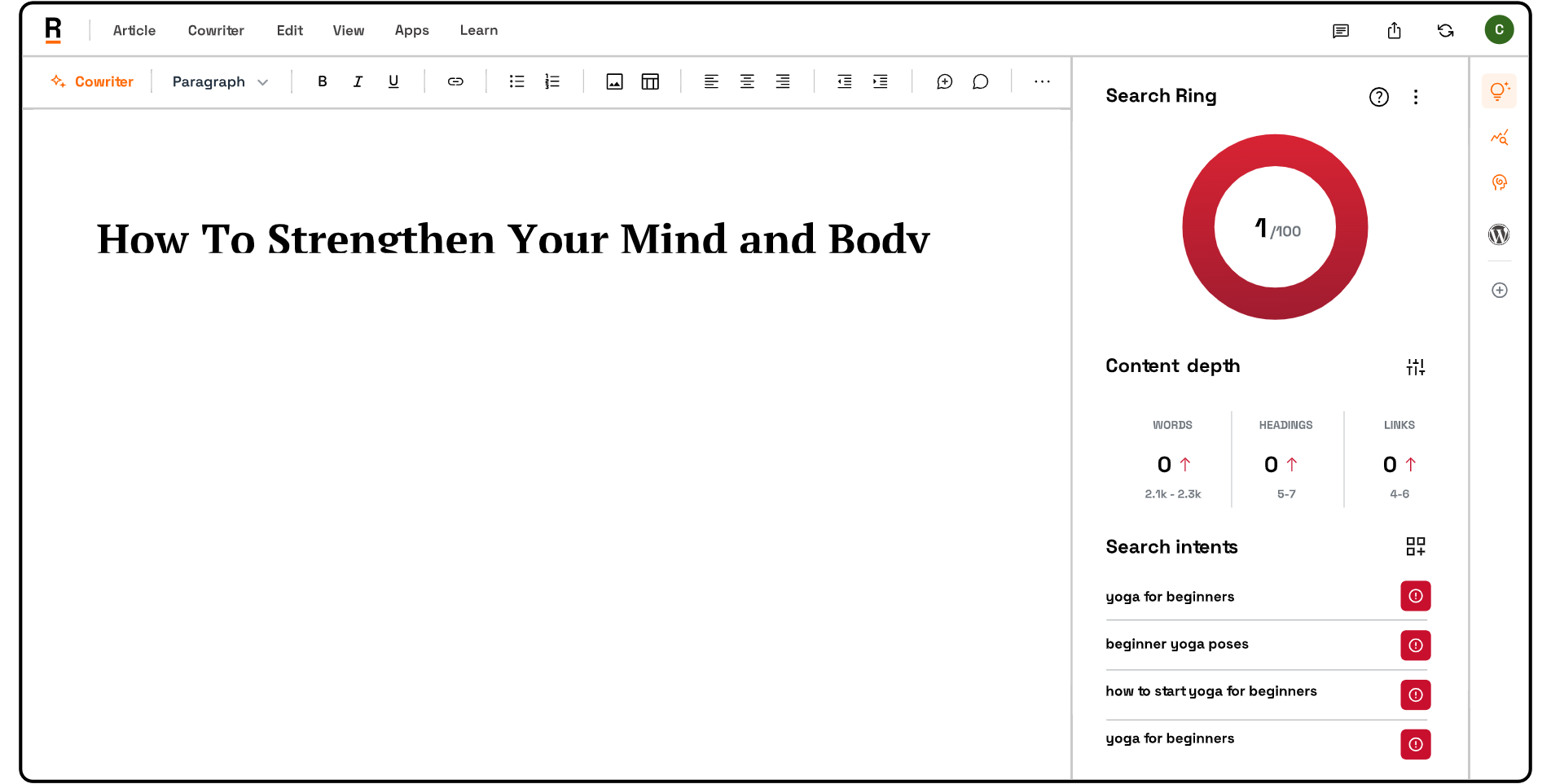Open the Learn menu
This screenshot has height=784, width=1551.
tap(479, 30)
